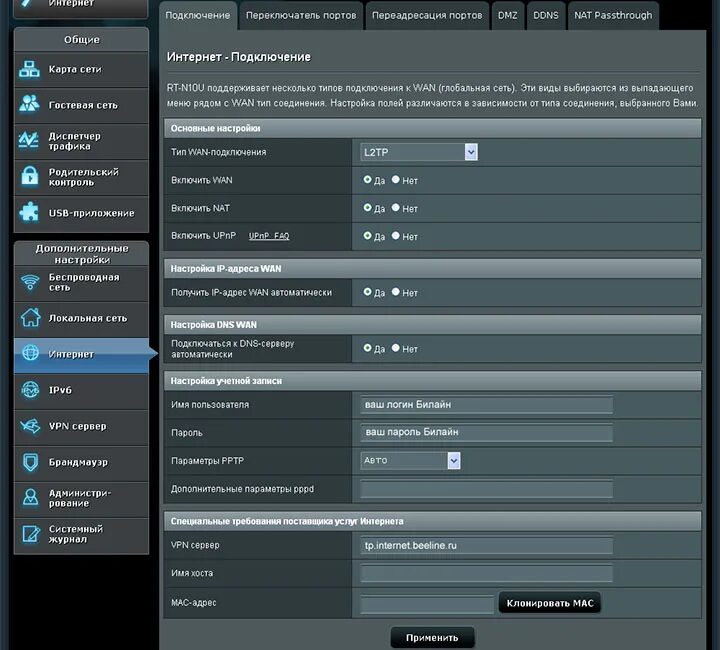The height and width of the screenshot is (650, 720).
Task: Switch to the DDNS tab
Action: [x=546, y=16]
